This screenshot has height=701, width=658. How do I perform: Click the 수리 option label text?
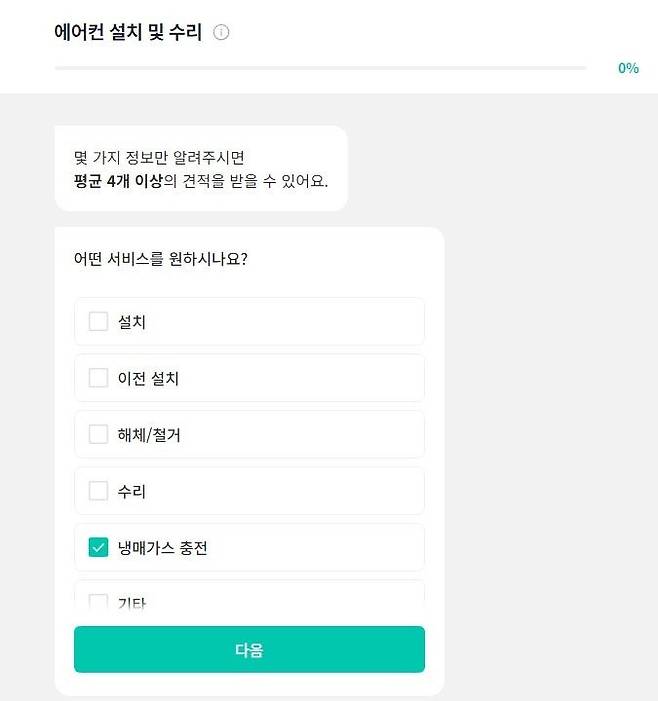click(x=132, y=491)
